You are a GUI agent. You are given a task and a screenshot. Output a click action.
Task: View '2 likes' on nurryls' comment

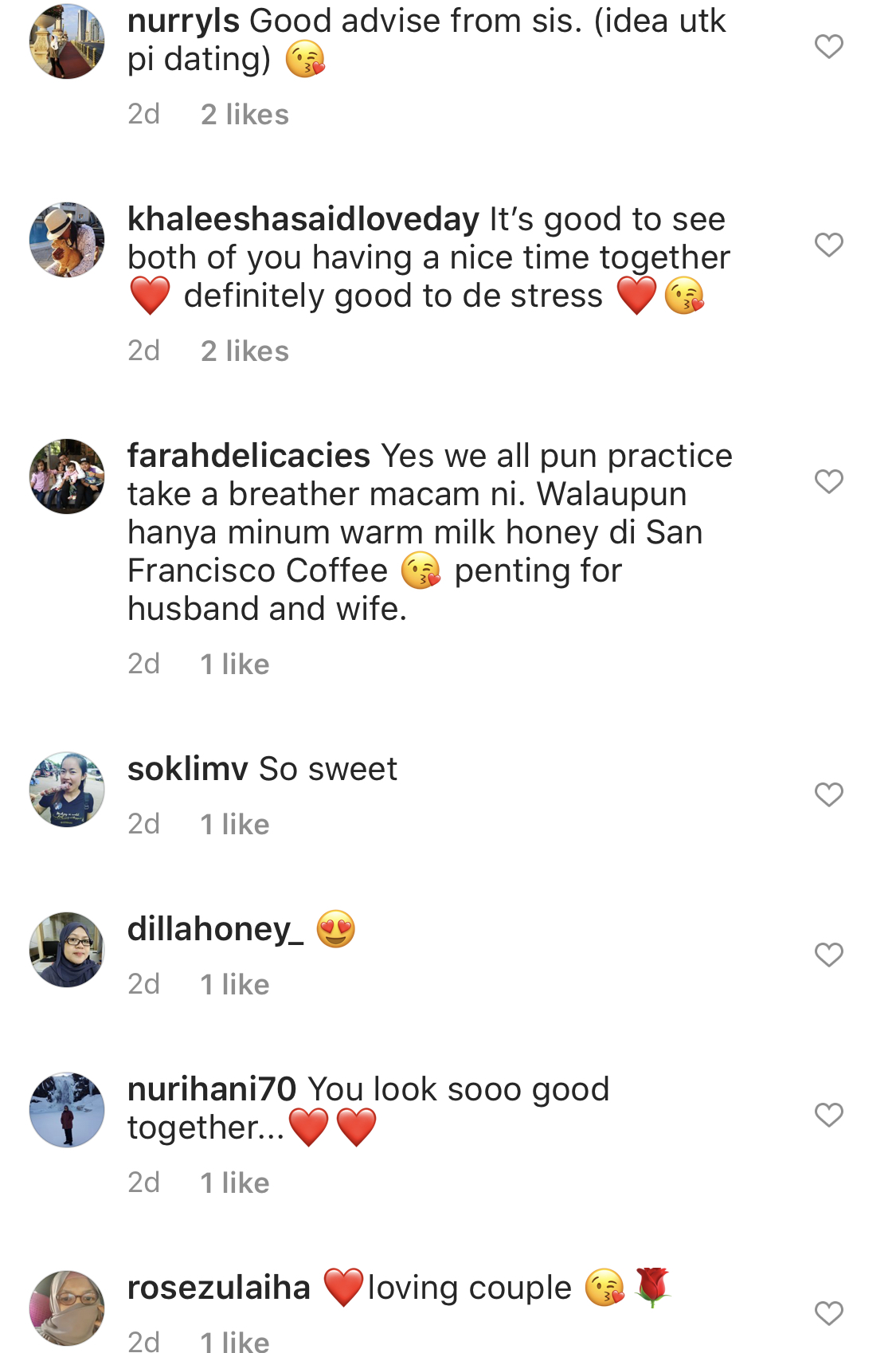click(245, 115)
